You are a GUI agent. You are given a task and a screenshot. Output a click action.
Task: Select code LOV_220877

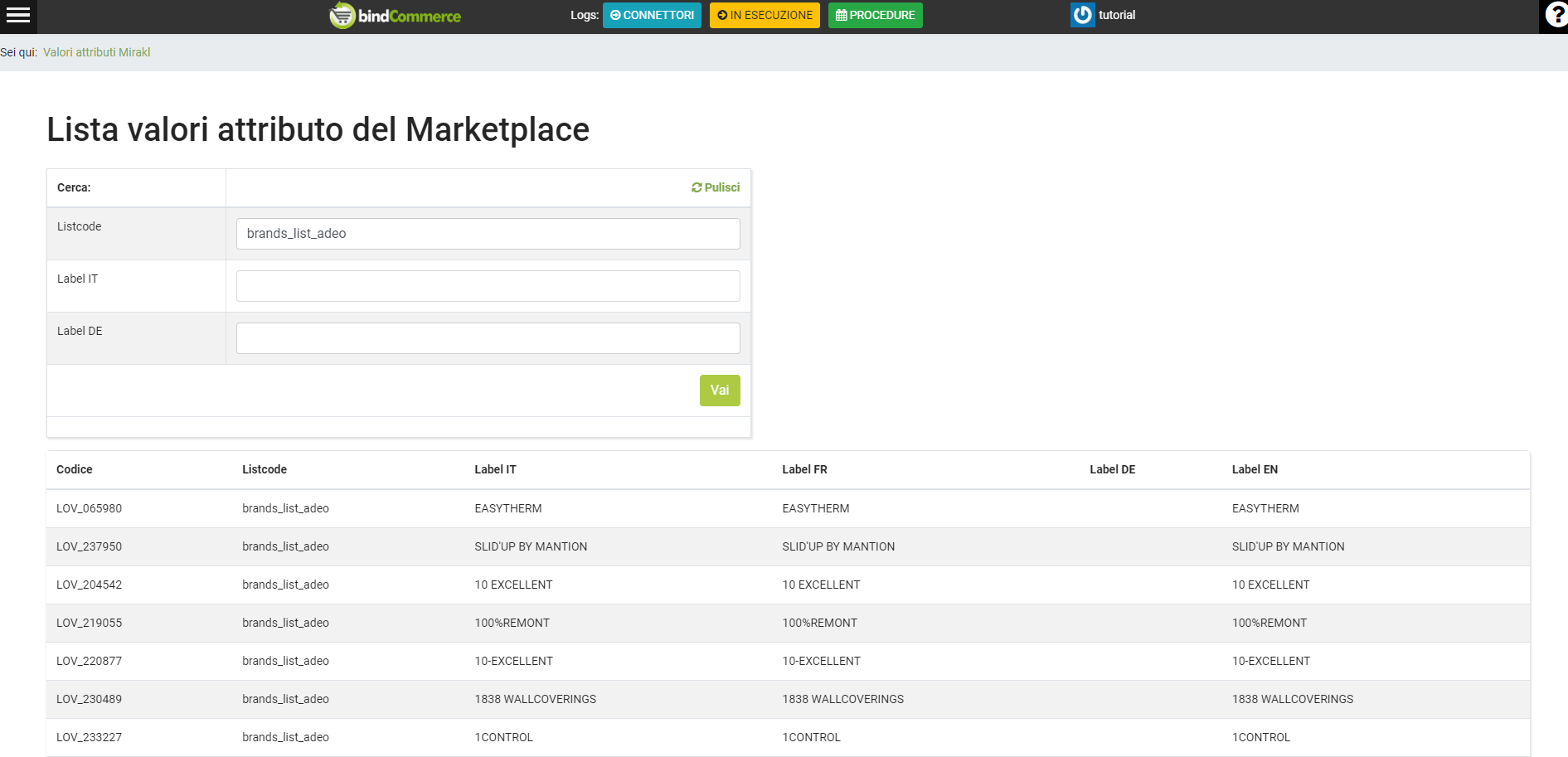pos(89,661)
